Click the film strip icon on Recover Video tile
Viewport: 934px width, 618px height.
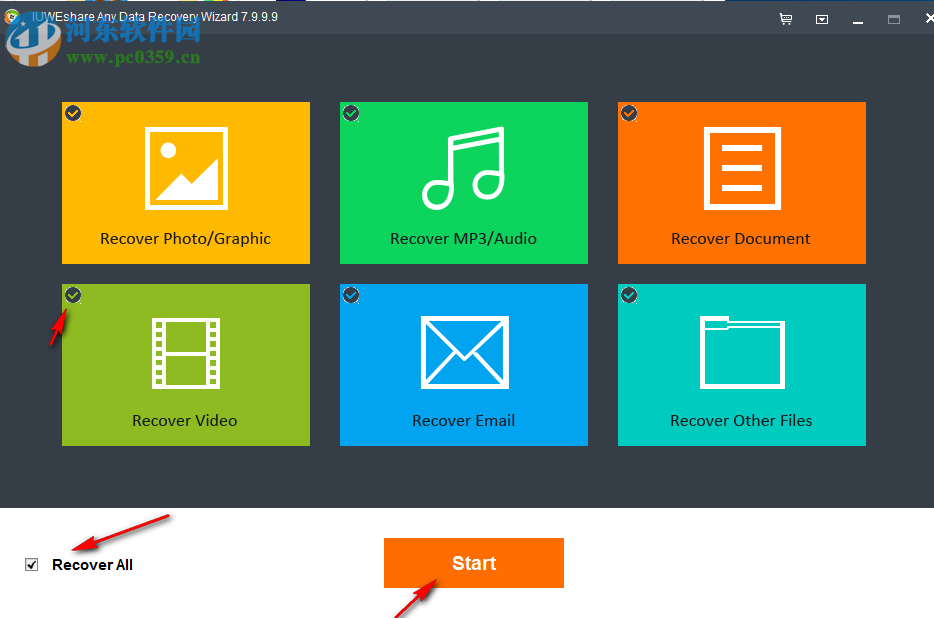tap(185, 352)
